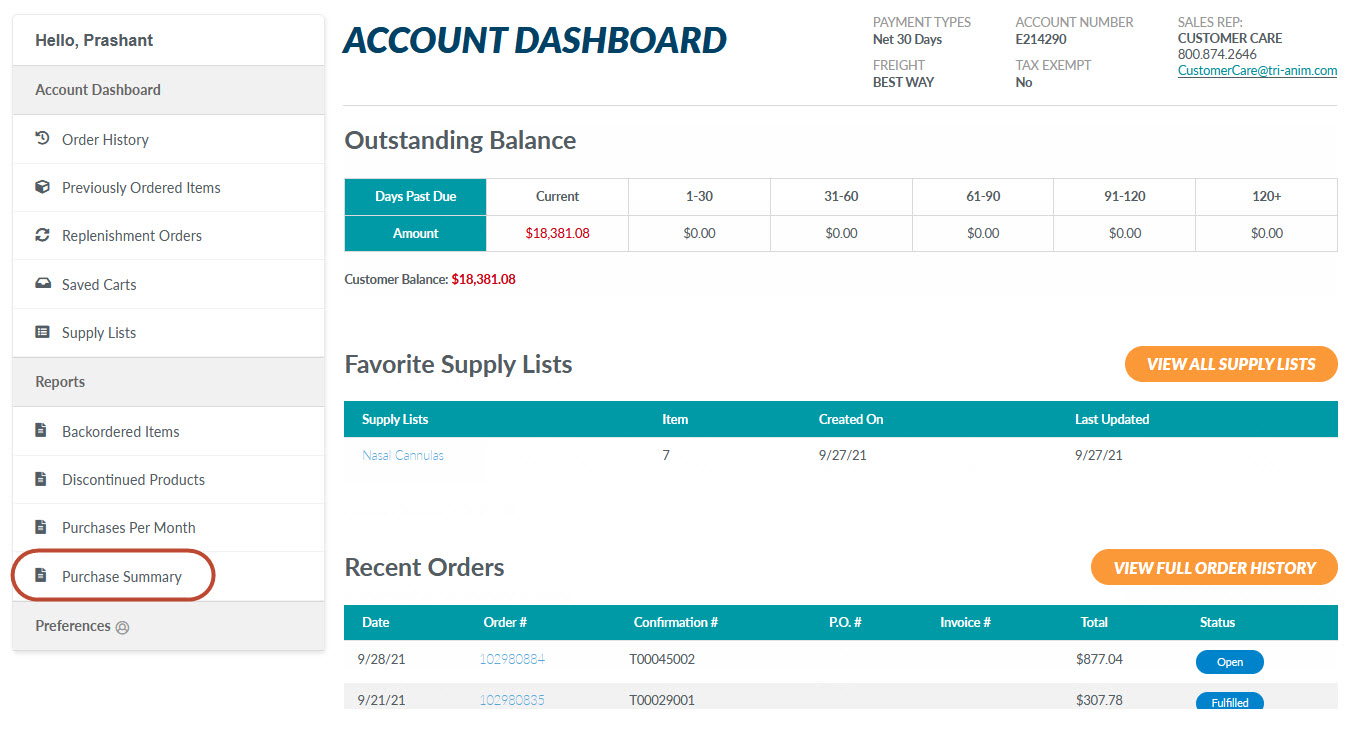Select Account Dashboard in sidebar
The image size is (1348, 746).
coord(98,90)
